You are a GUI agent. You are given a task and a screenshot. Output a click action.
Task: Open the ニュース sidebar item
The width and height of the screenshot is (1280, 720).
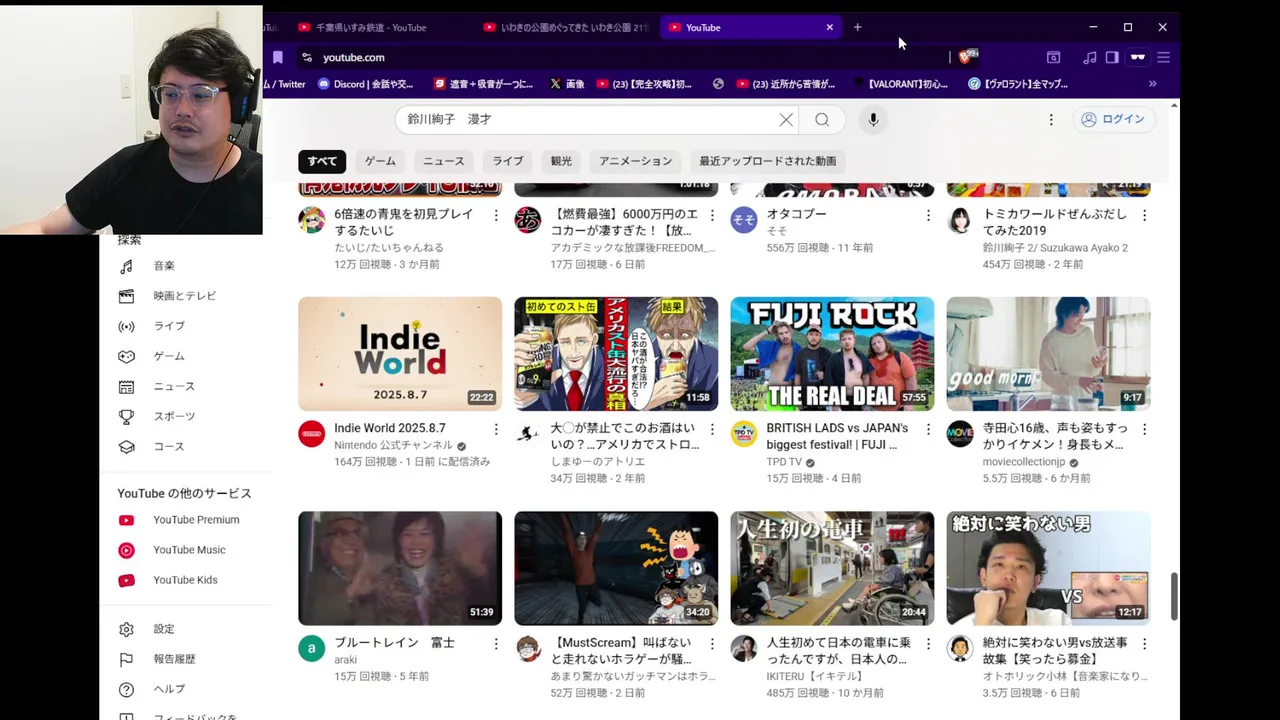click(x=173, y=386)
